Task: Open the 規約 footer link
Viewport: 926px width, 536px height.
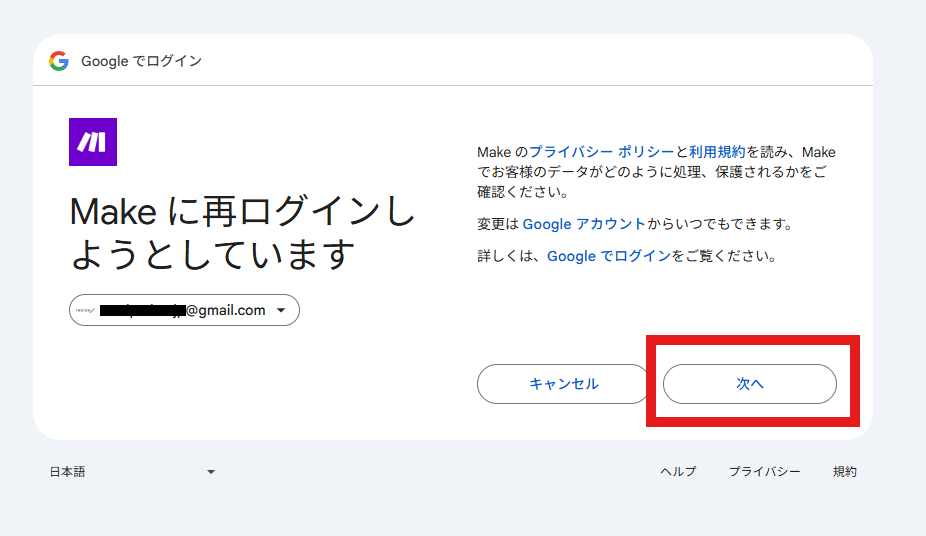Action: (845, 472)
